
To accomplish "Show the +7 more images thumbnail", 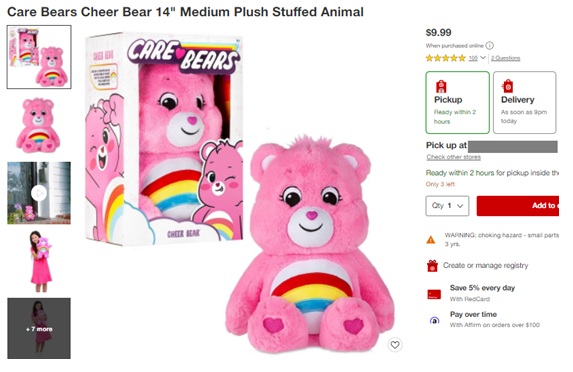I will pyautogui.click(x=39, y=328).
